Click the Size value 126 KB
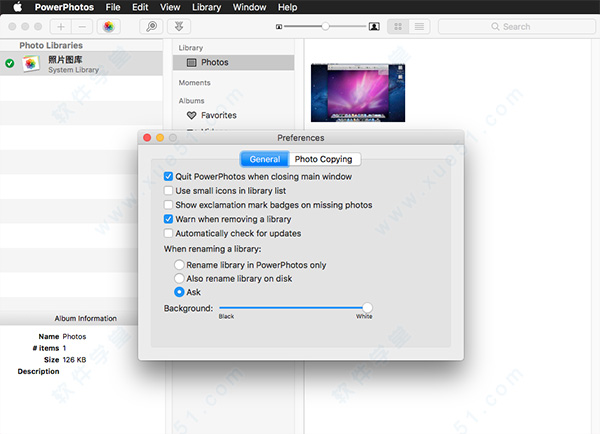The width and height of the screenshot is (600, 434). tap(74, 360)
